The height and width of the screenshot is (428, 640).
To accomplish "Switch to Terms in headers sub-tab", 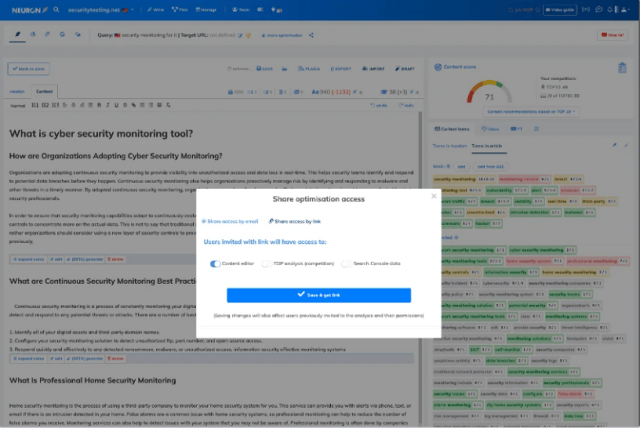I will 450,146.
